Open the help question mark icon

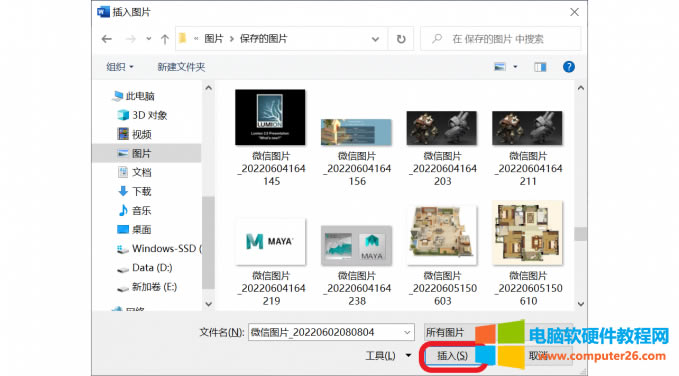pos(569,67)
